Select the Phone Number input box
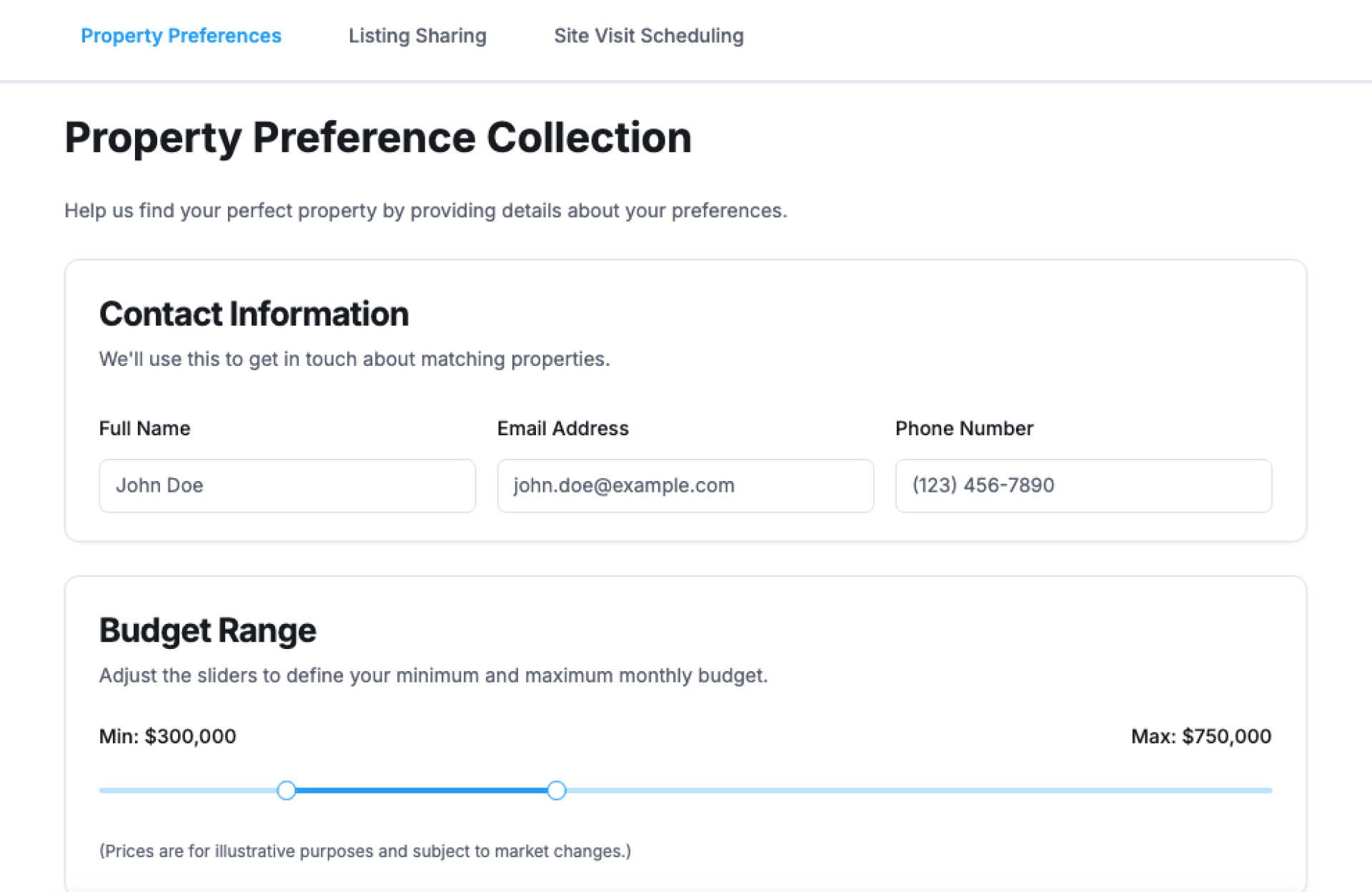This screenshot has width=1372, height=892. coord(1083,485)
